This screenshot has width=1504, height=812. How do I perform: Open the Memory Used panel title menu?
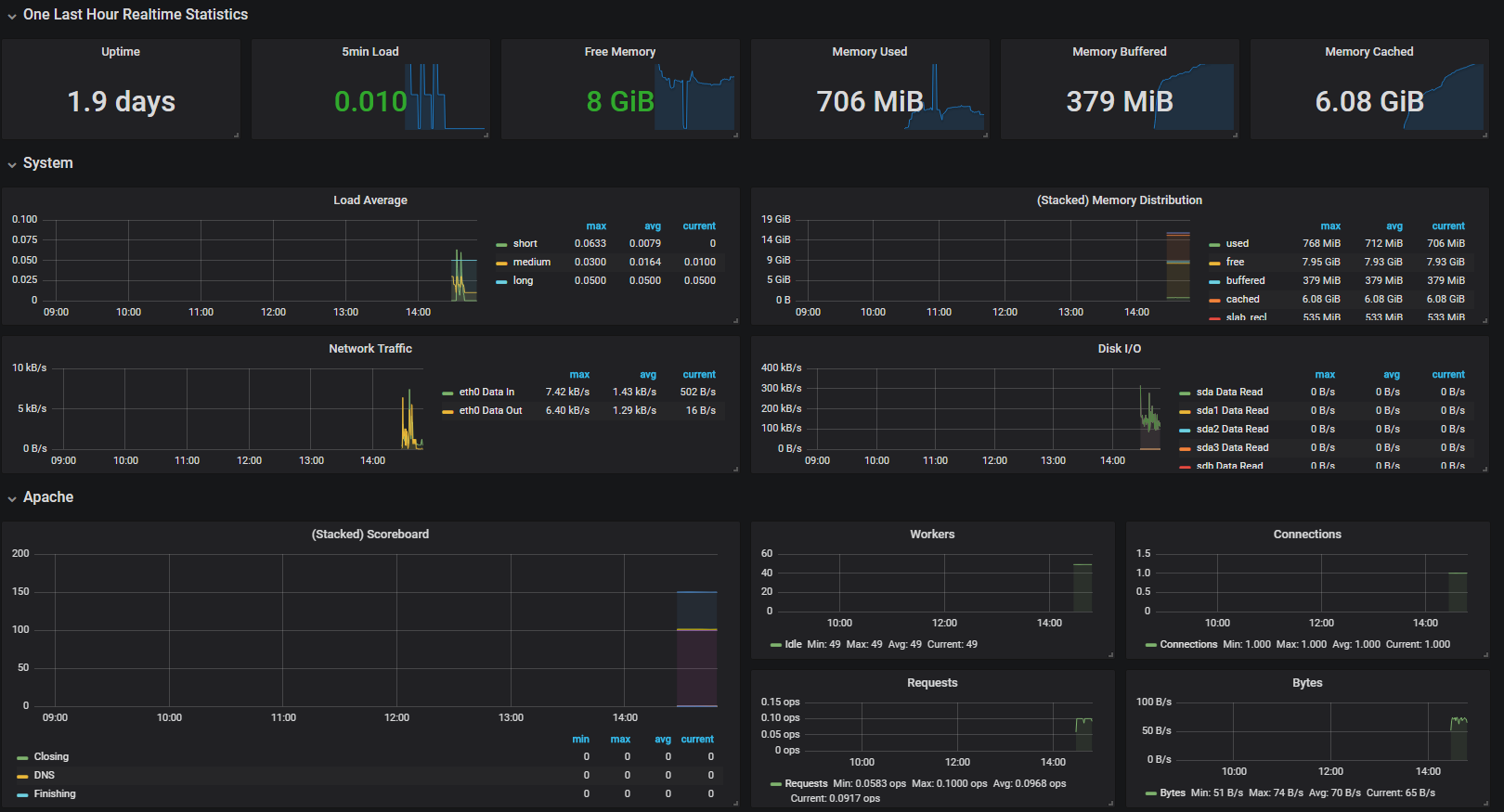point(870,52)
